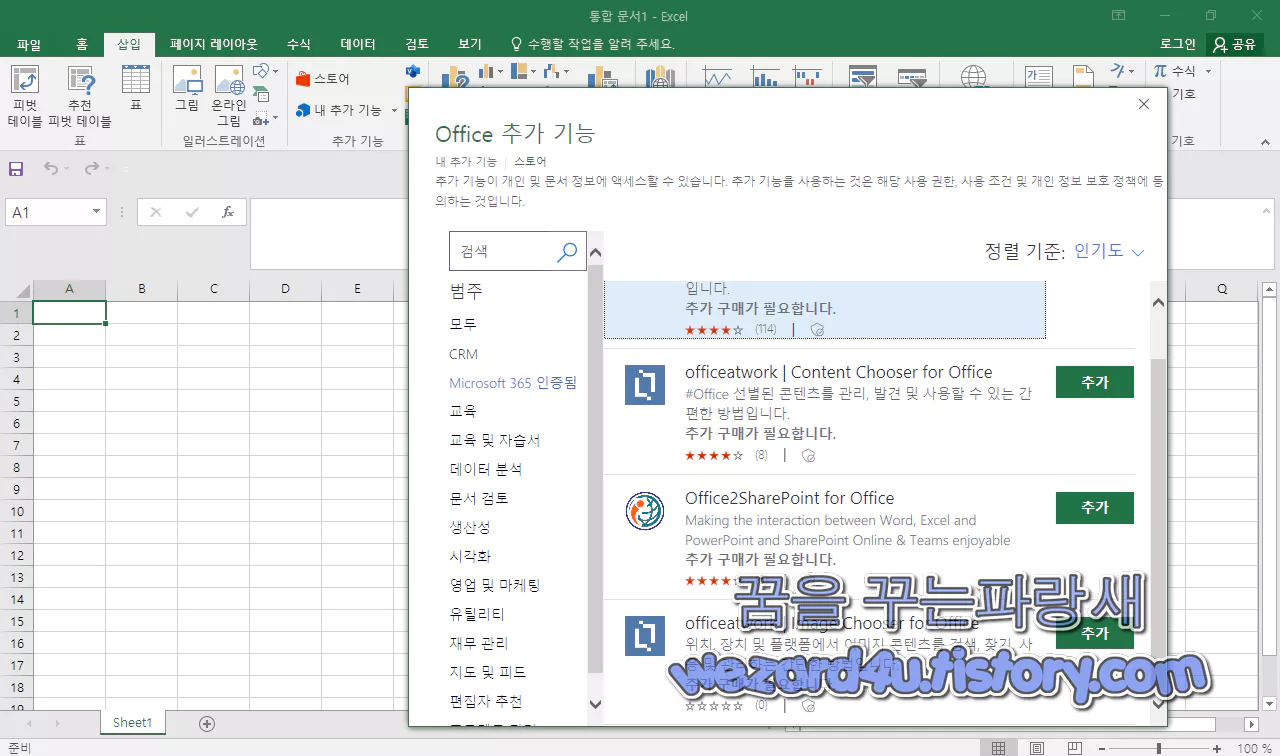
Task: Open My Add-ins dropdown arrow in ribbon
Action: click(394, 111)
